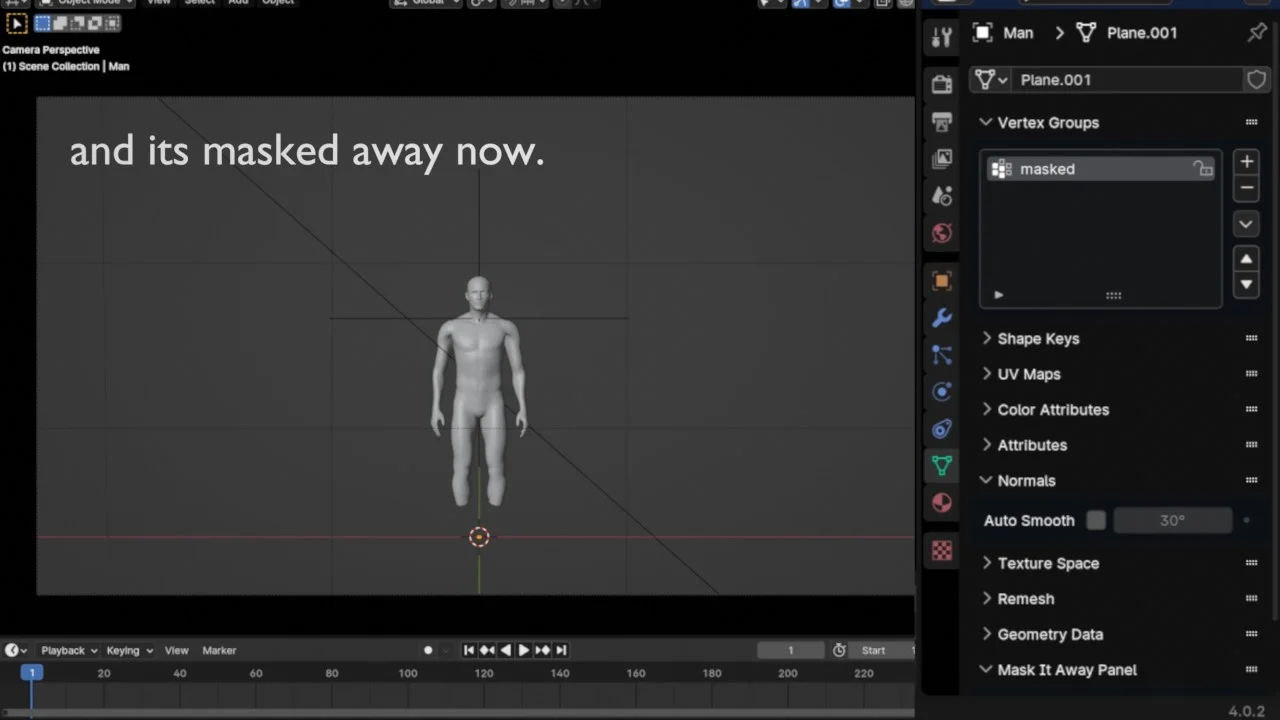Open the Modifier properties tab
The width and height of the screenshot is (1280, 720).
point(941,317)
